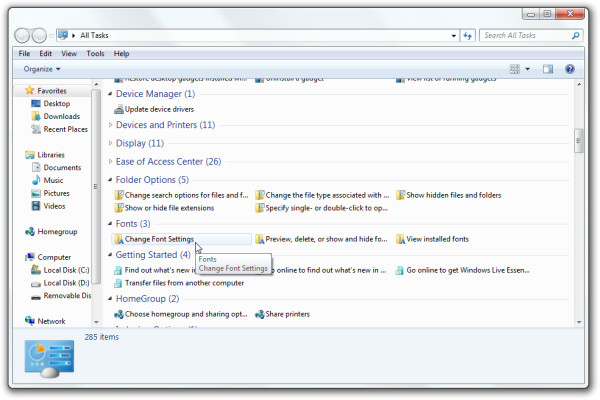Click the Share printers icon
This screenshot has height=400, width=600.
click(x=259, y=314)
